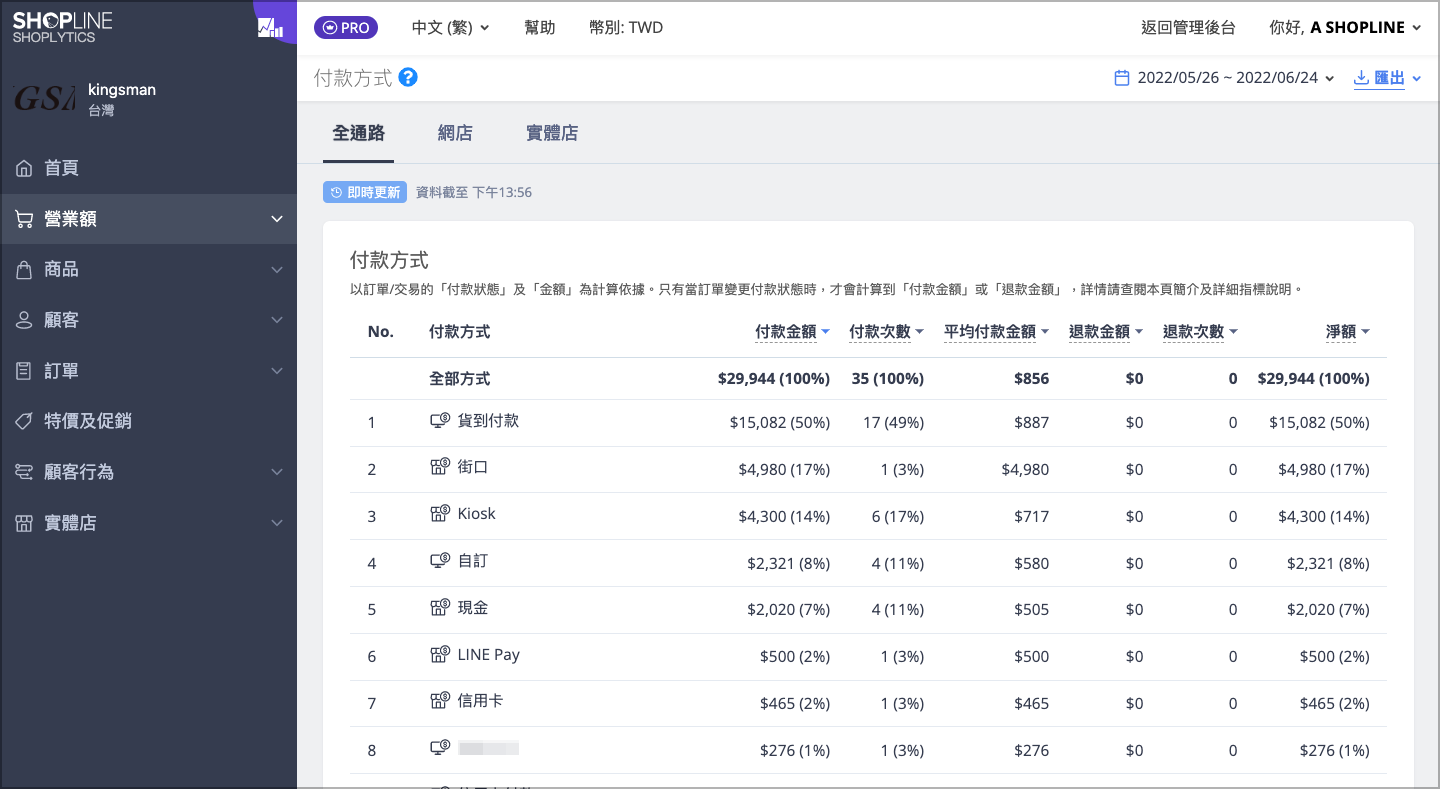Click the 特價及促銷 tag icon
Screen dimensions: 1440x789
coord(24,421)
